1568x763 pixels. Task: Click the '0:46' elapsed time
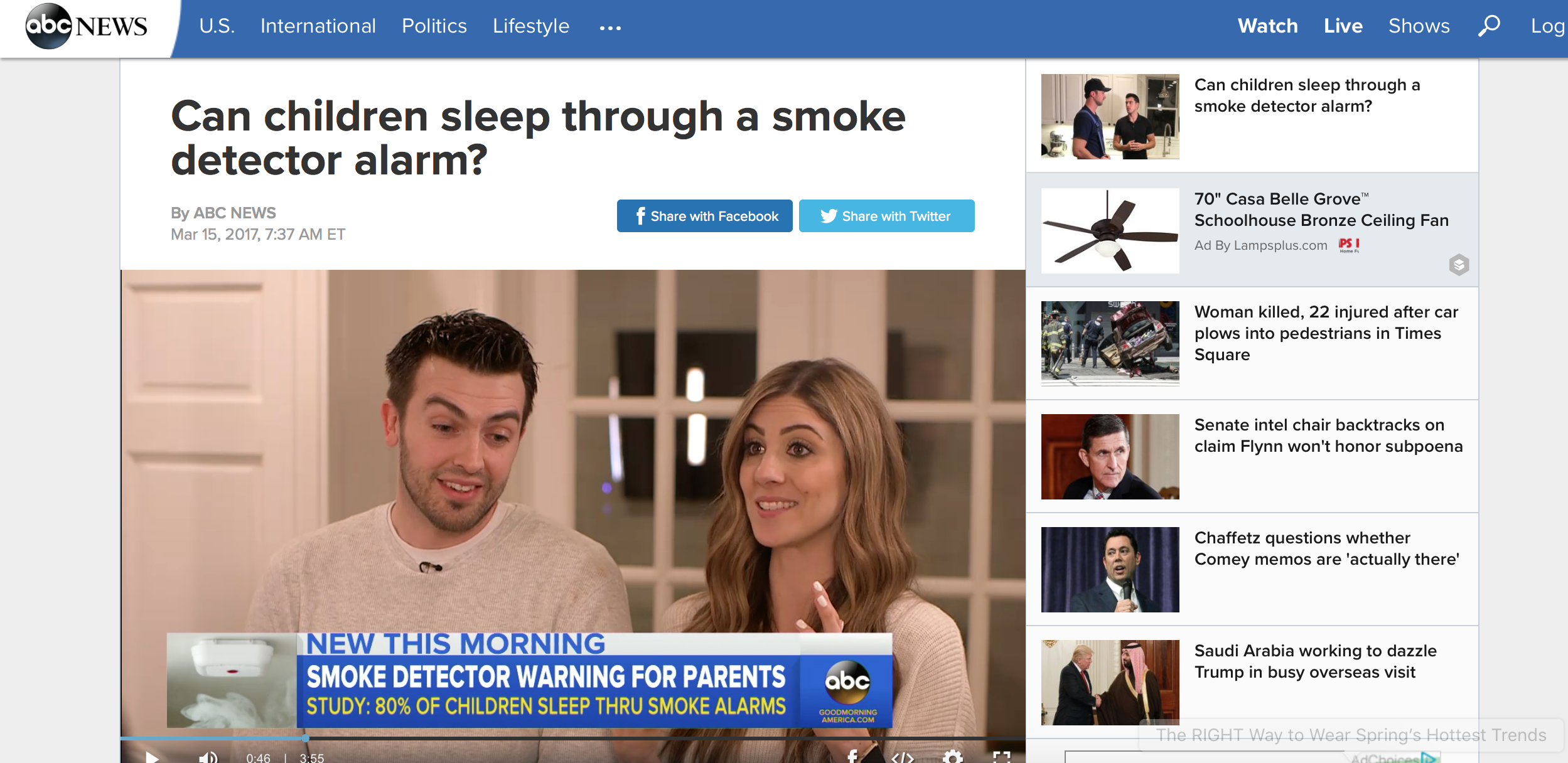click(x=258, y=758)
